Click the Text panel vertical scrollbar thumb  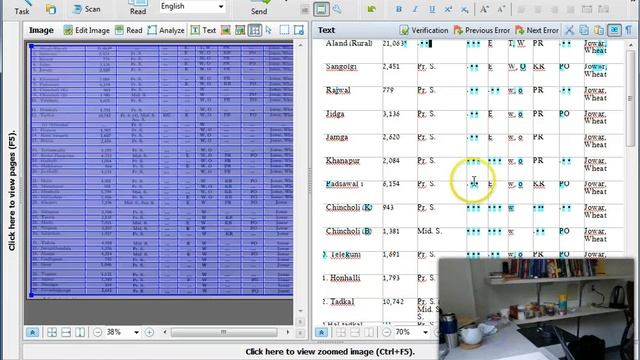tap(630, 98)
